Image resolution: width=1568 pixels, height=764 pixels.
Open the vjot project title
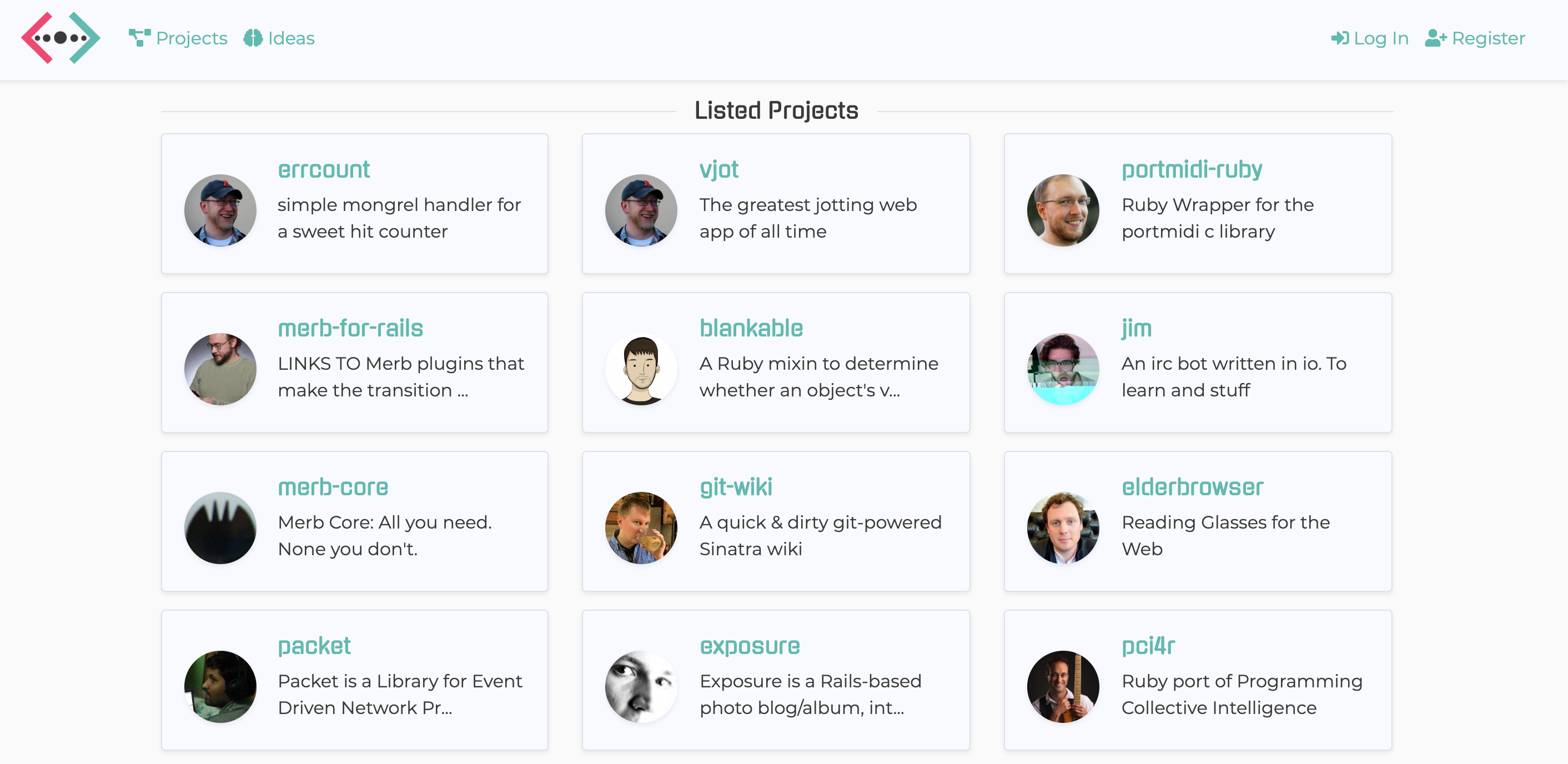pos(719,169)
